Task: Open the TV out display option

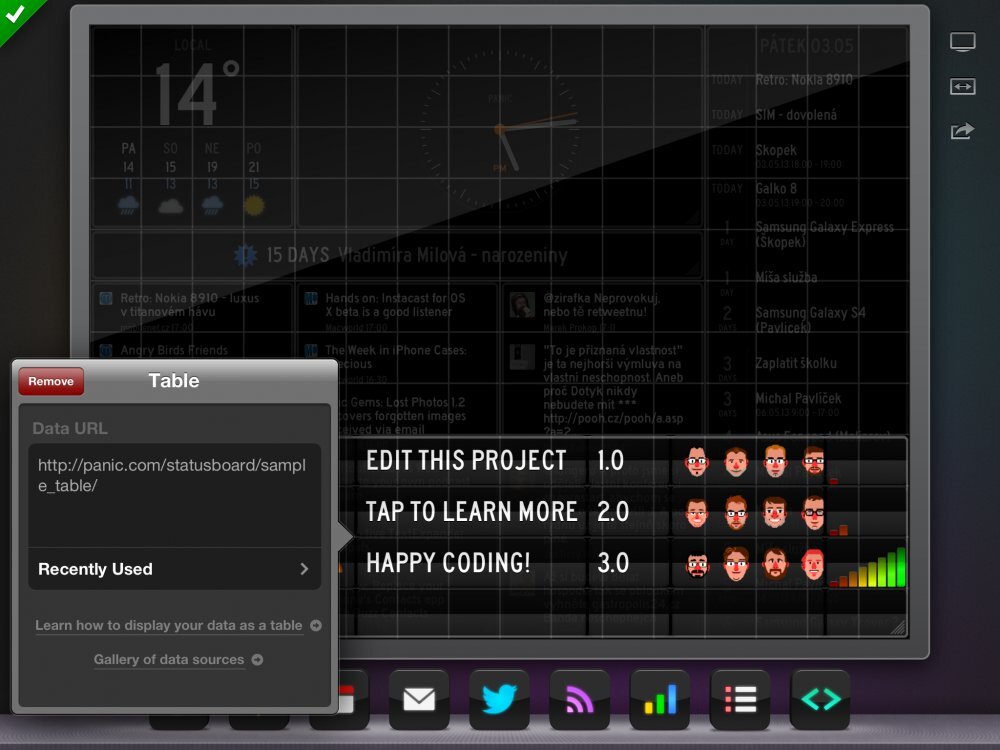Action: [961, 41]
